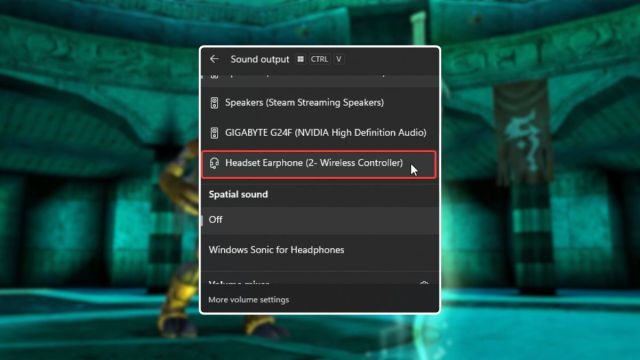Choose GIGABYTE G24F NVIDIA High Definition Audio
This screenshot has height=360, width=640.
(319, 133)
